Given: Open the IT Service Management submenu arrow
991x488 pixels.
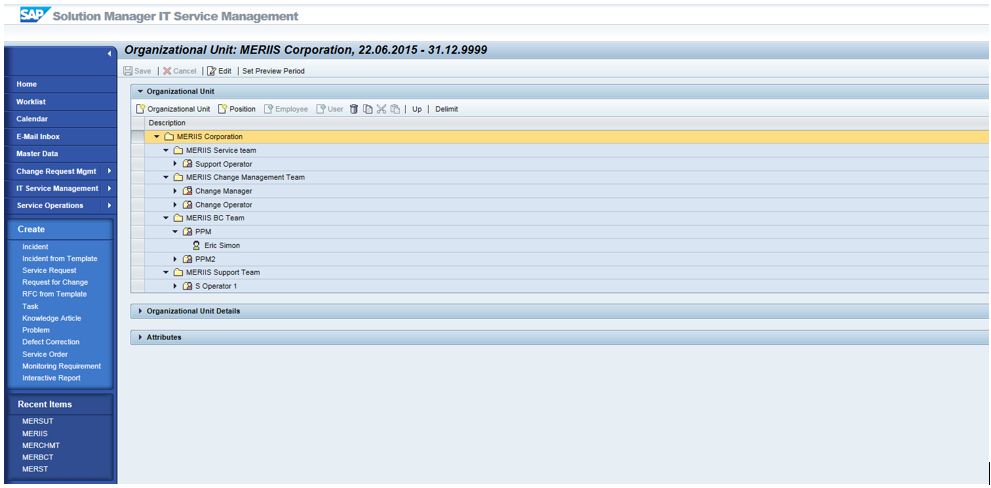Looking at the screenshot, I should click(109, 188).
